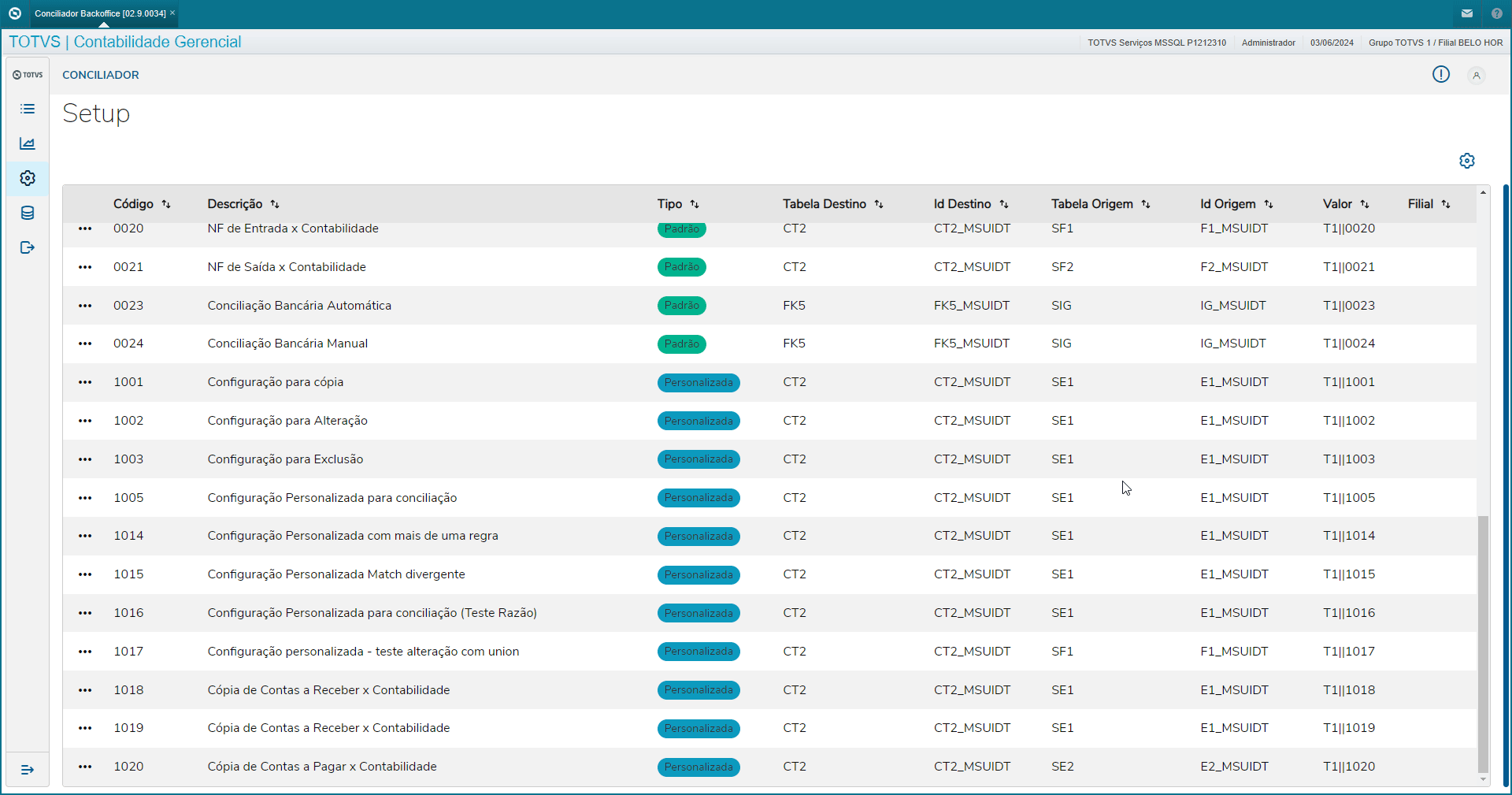The image size is (1512, 795).
Task: Click the 03/06/2024 date label
Action: 1332,43
